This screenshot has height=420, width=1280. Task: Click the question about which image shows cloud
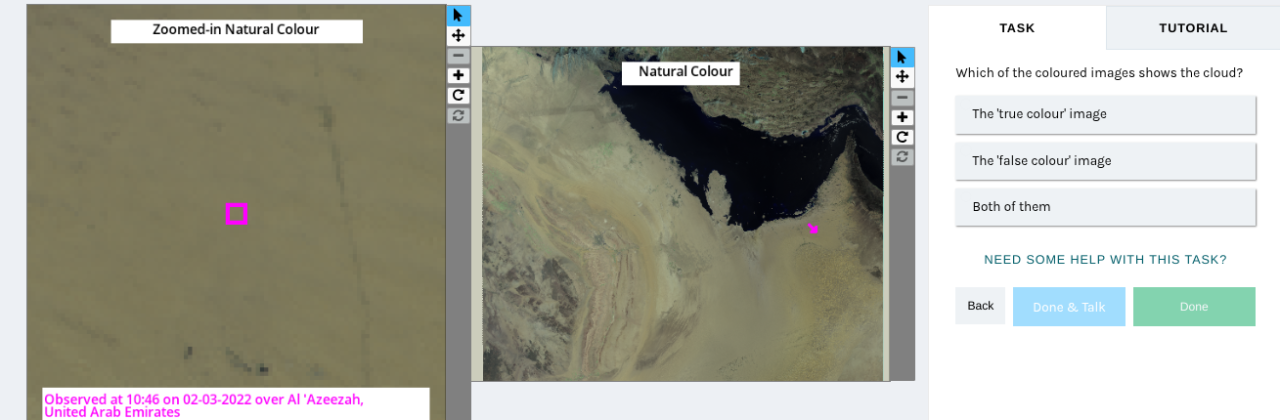(x=1099, y=73)
